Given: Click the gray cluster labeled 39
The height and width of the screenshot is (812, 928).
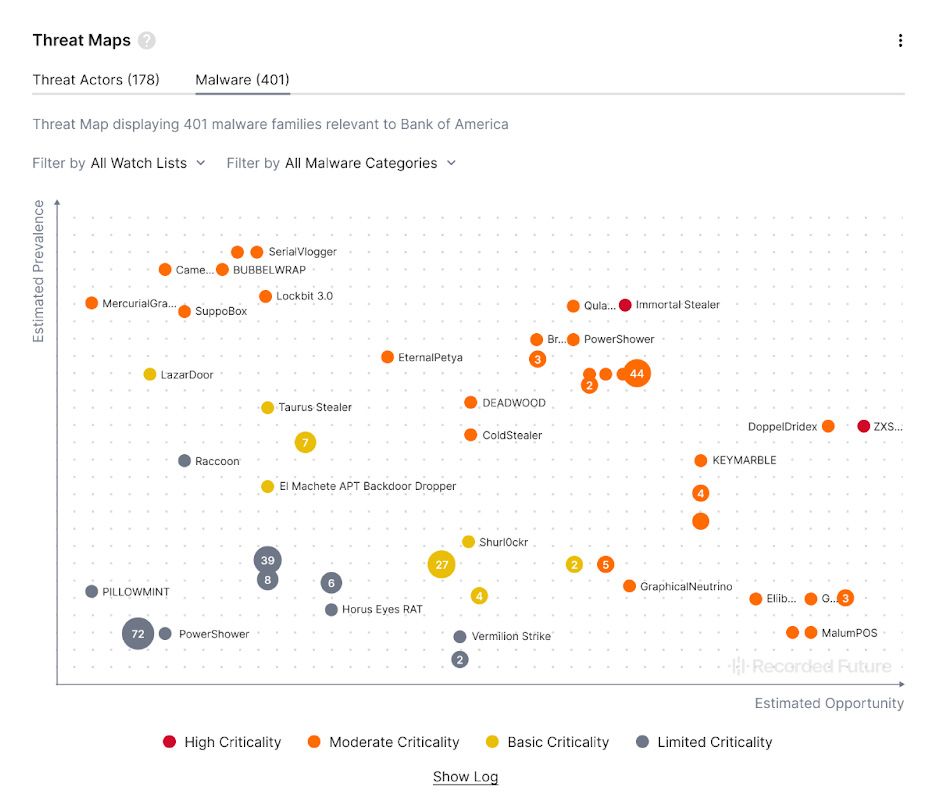Looking at the screenshot, I should click(268, 560).
